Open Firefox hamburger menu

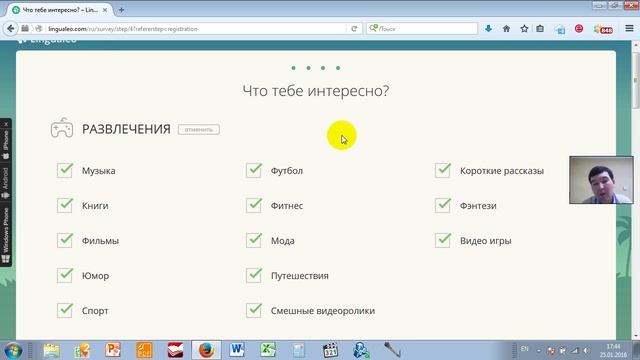coord(629,28)
